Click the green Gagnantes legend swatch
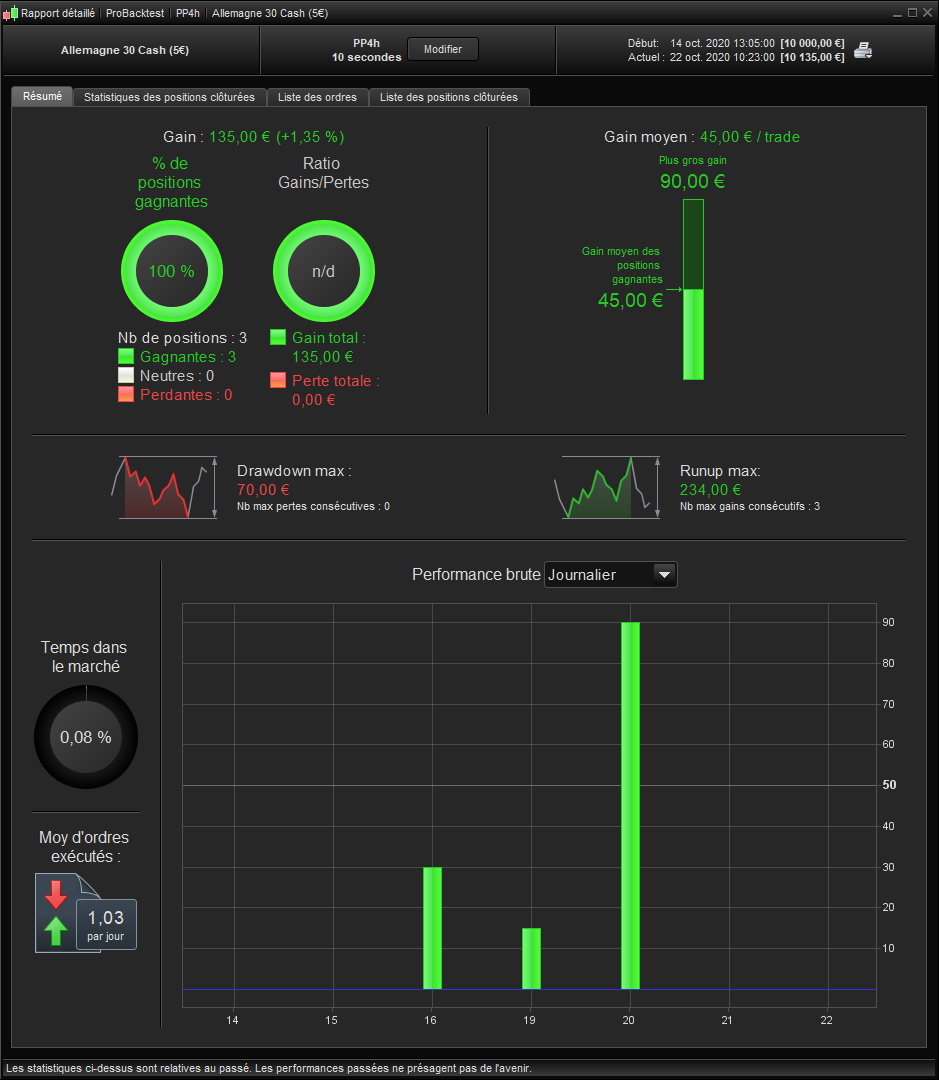Viewport: 939px width, 1080px height. click(x=125, y=356)
